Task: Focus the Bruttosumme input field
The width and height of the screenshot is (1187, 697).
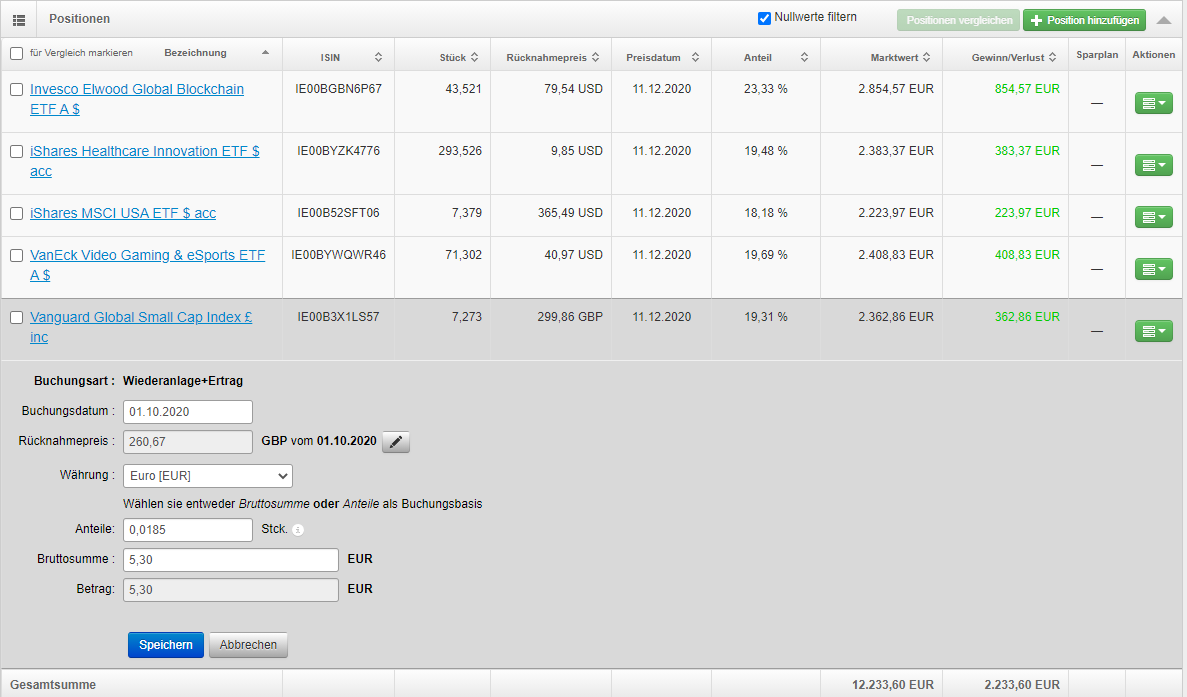Action: [231, 560]
